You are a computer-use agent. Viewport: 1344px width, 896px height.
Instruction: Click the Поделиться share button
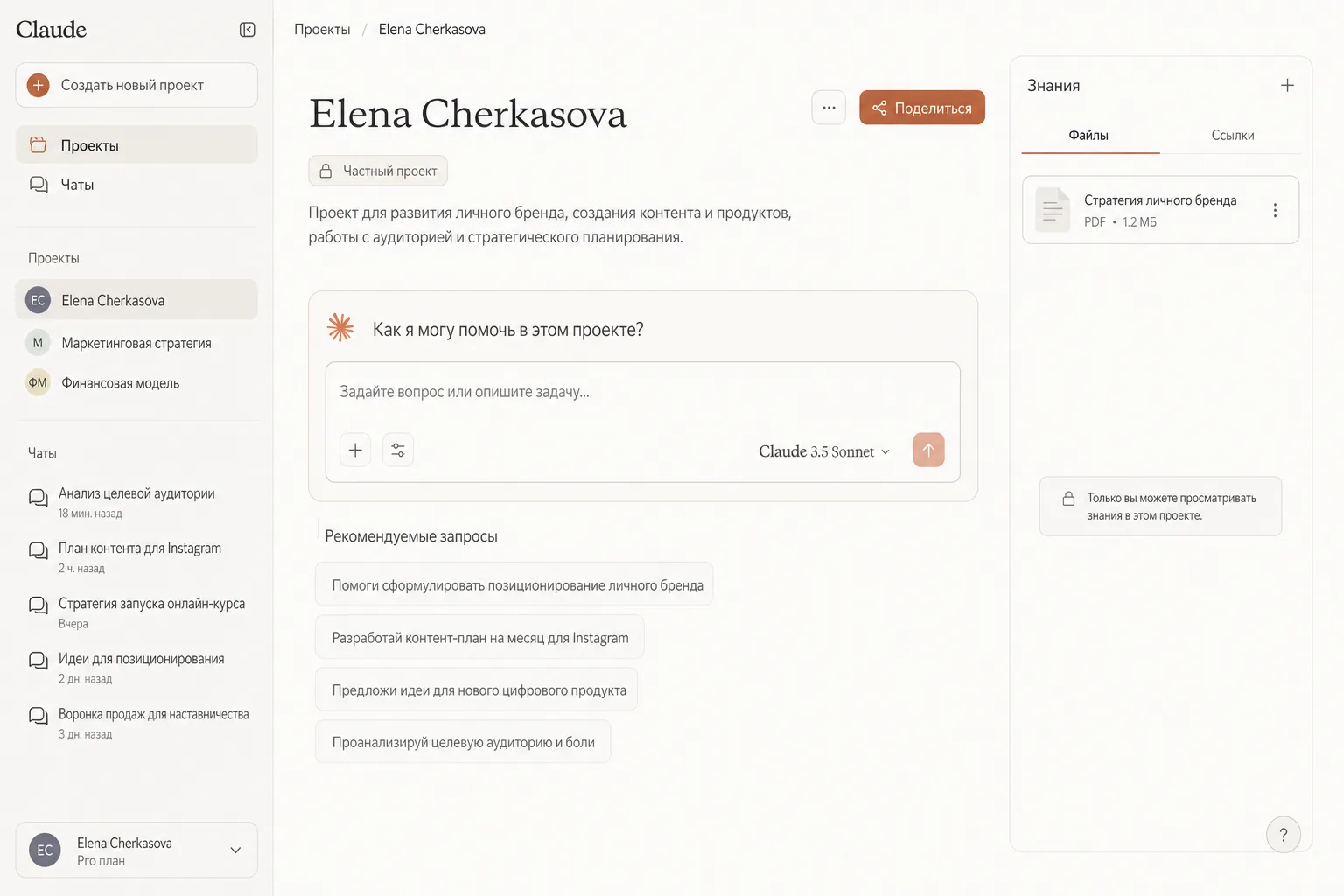(x=922, y=108)
